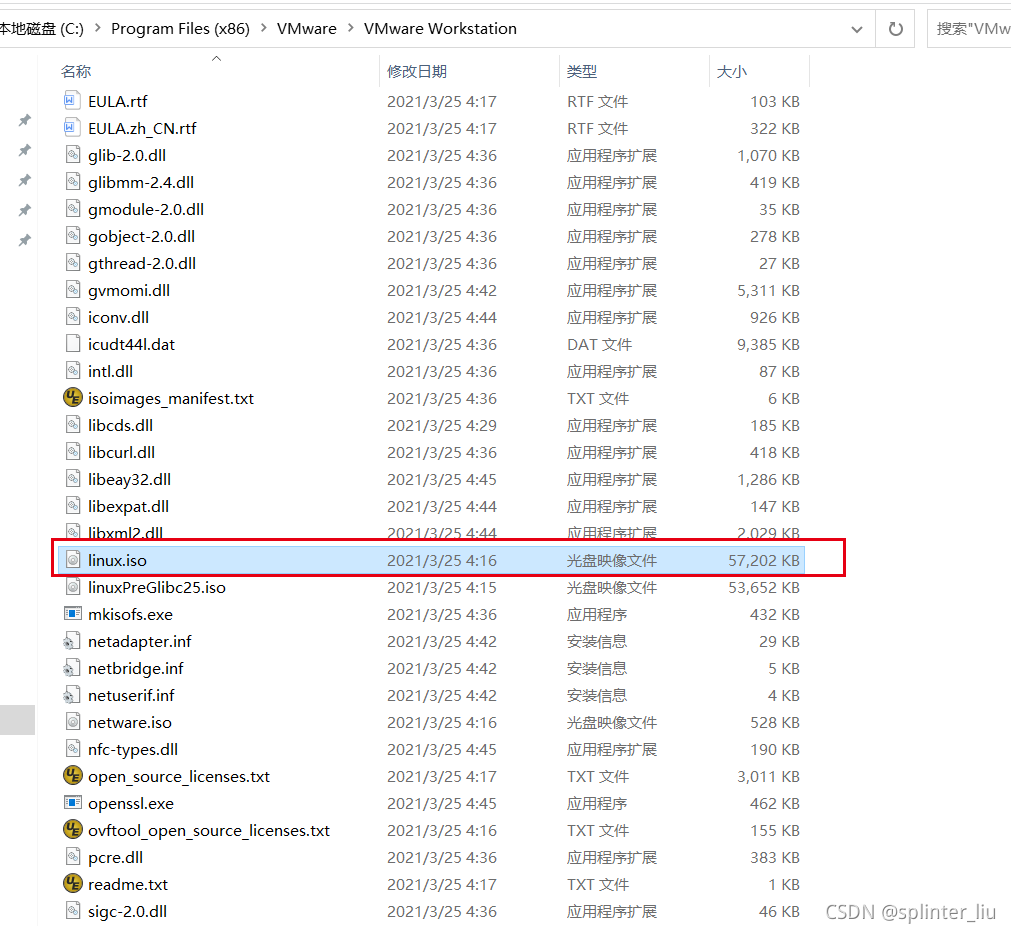Click the DAT 文件 type cell
The image size is (1011, 933).
pyautogui.click(x=600, y=344)
